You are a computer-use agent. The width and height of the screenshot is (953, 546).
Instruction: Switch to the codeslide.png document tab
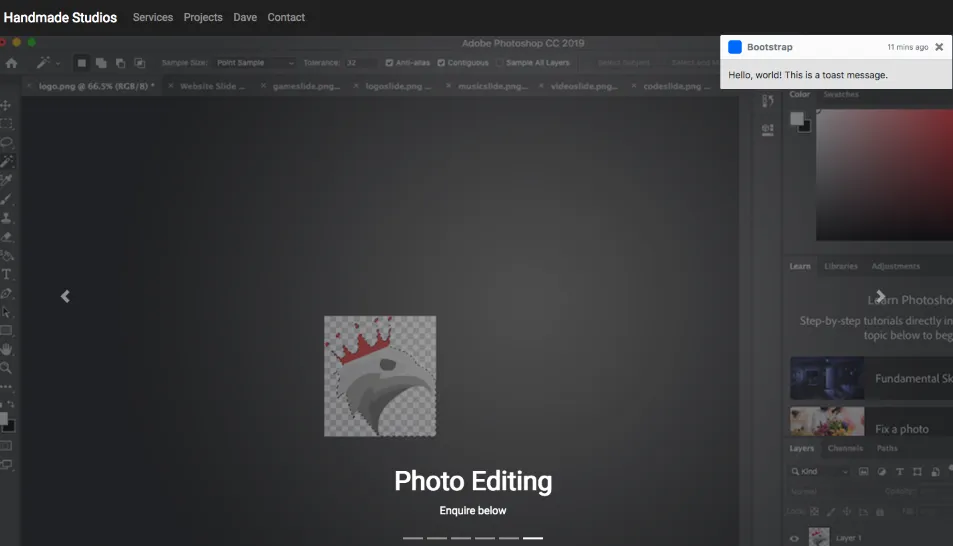tap(676, 86)
